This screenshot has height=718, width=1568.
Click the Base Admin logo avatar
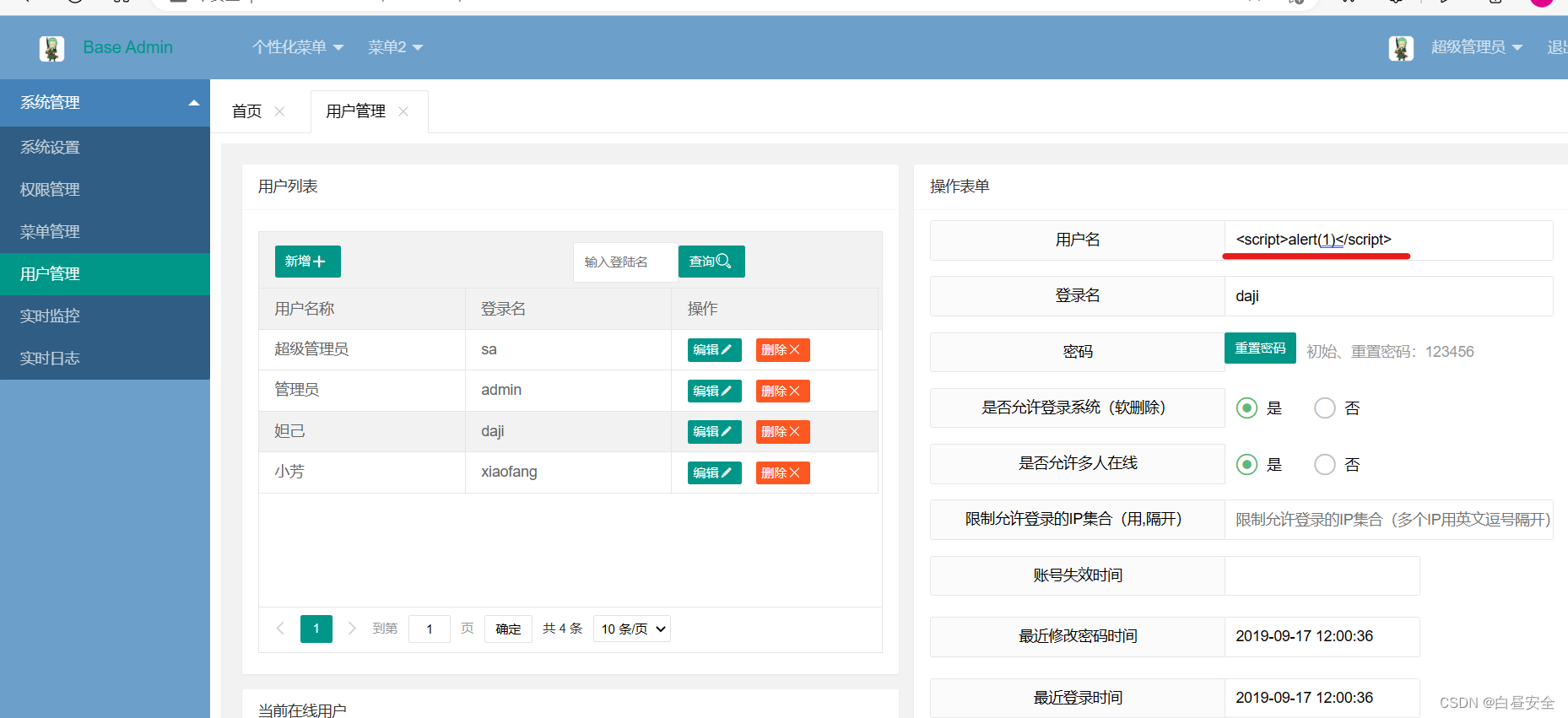[51, 48]
